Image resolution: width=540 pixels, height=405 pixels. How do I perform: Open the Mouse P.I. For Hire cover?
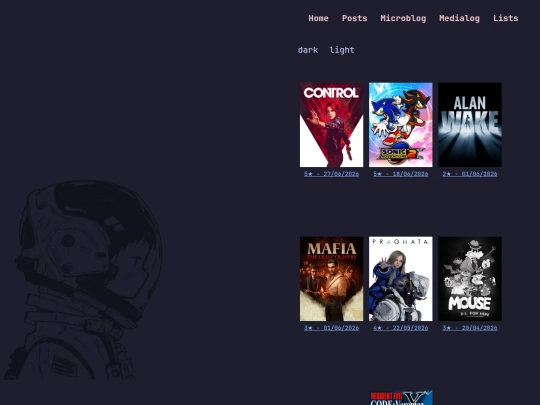click(470, 279)
